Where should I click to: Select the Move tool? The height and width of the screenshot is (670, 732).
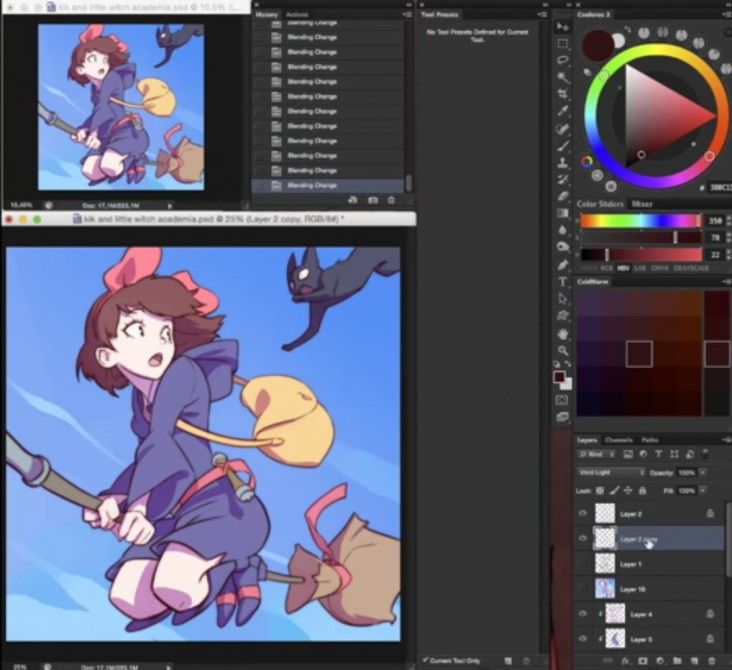point(562,27)
